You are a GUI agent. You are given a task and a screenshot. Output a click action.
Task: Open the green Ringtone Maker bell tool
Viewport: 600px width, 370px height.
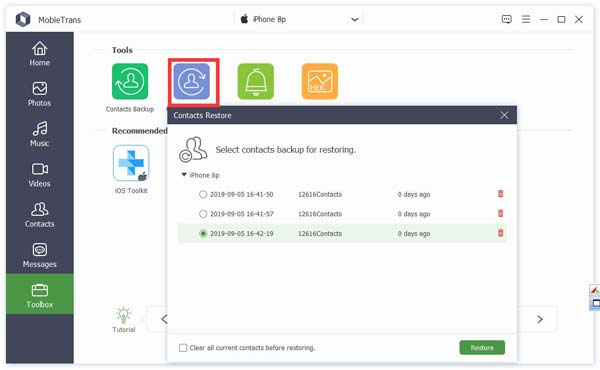point(256,81)
